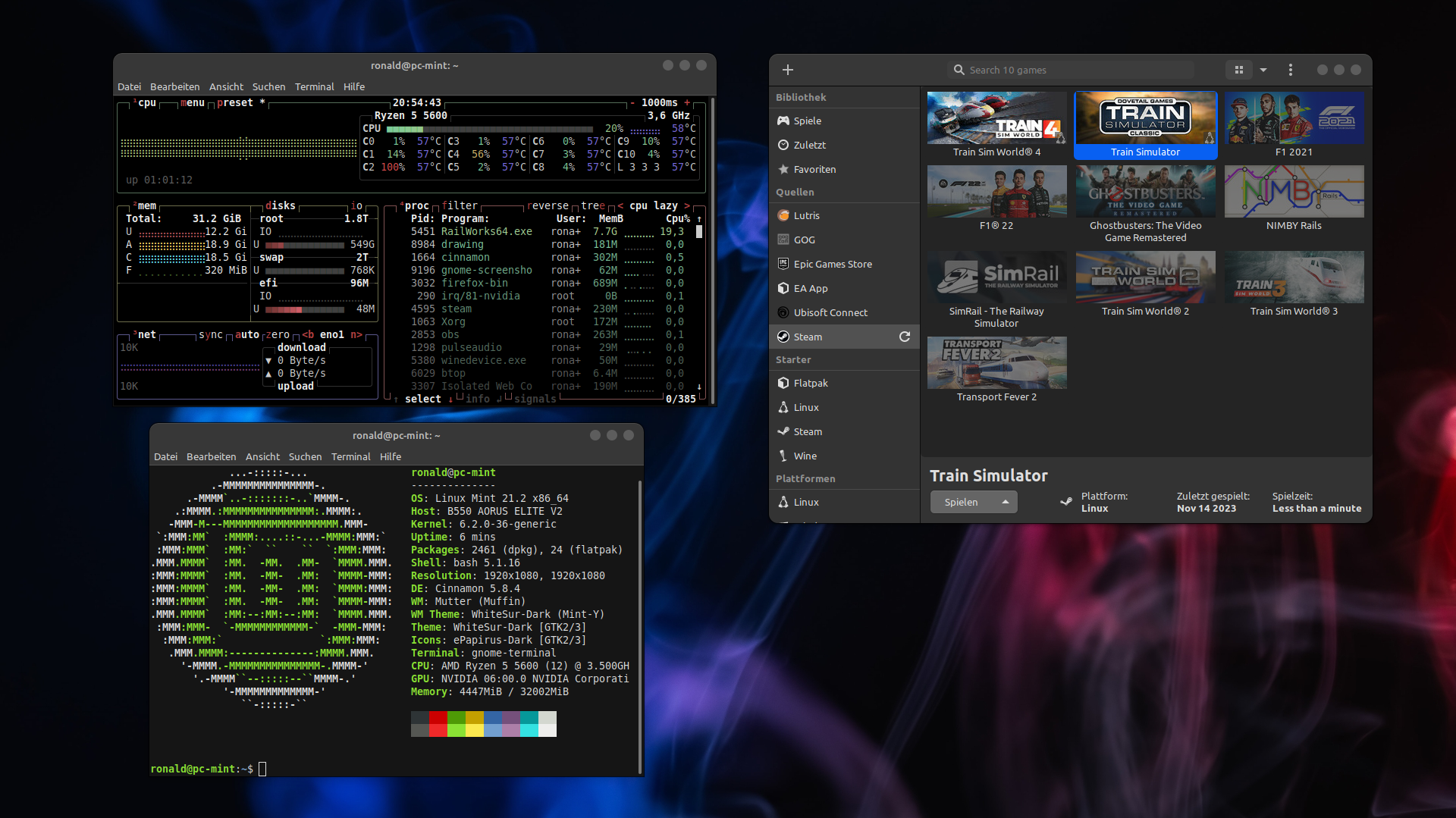Screen dimensions: 1456x818
Task: Open Terminal menu in the neofetch terminal
Action: 350,457
